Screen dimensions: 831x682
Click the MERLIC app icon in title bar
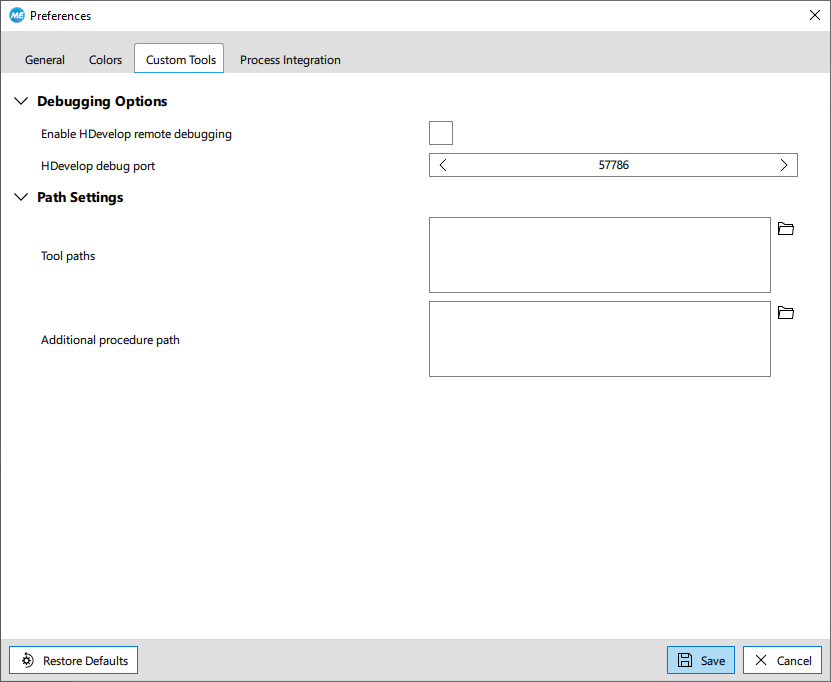(16, 15)
